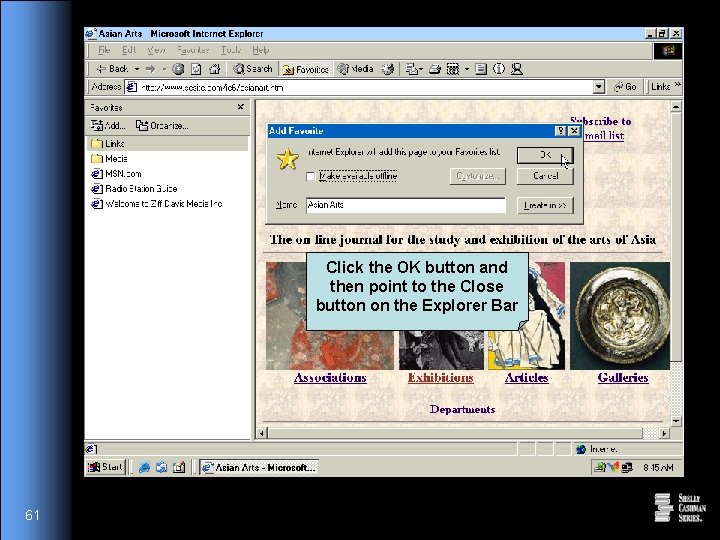Click inside the Address bar URL field

[x=358, y=87]
